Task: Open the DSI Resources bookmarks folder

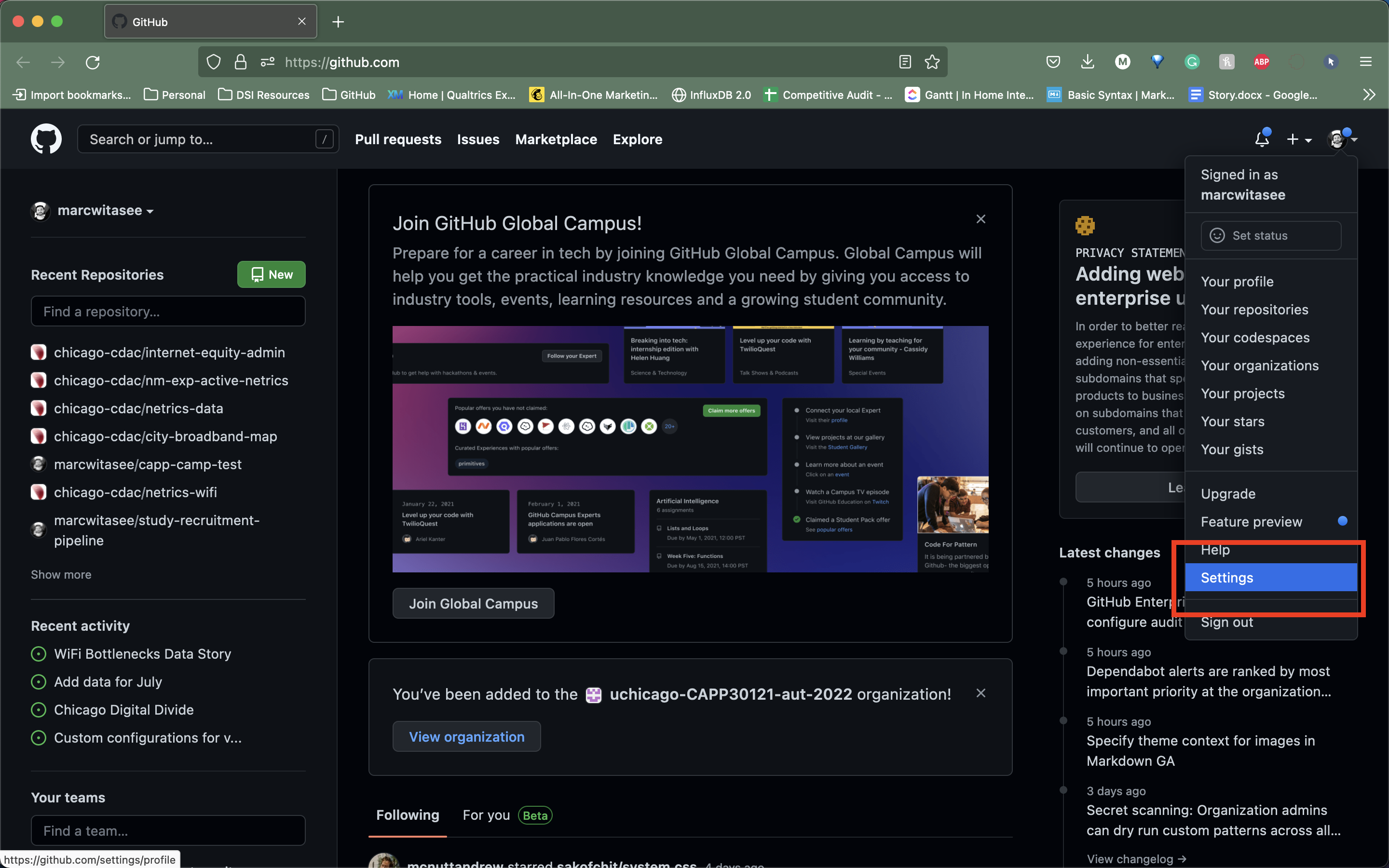Action: click(264, 95)
